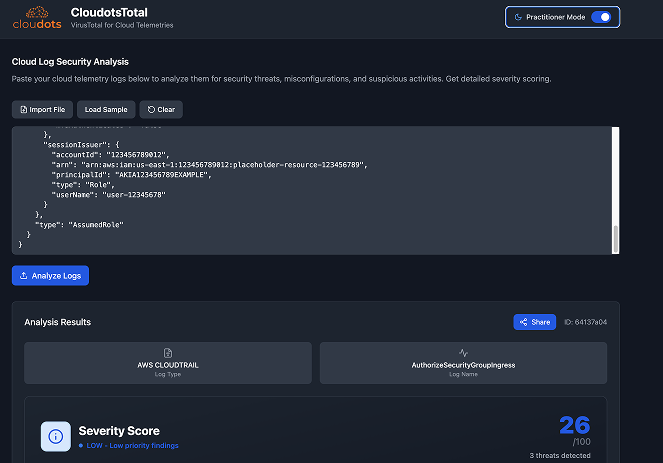Toggle the Practitioner Mode switch

click(601, 17)
